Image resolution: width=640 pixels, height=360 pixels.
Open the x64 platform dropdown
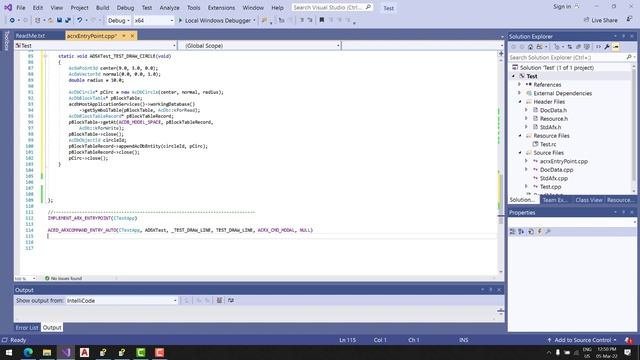pos(154,20)
